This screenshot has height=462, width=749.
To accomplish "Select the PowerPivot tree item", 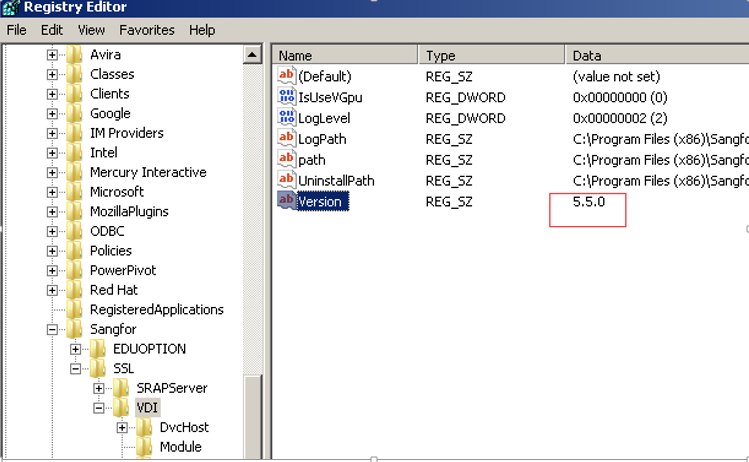I will [123, 270].
